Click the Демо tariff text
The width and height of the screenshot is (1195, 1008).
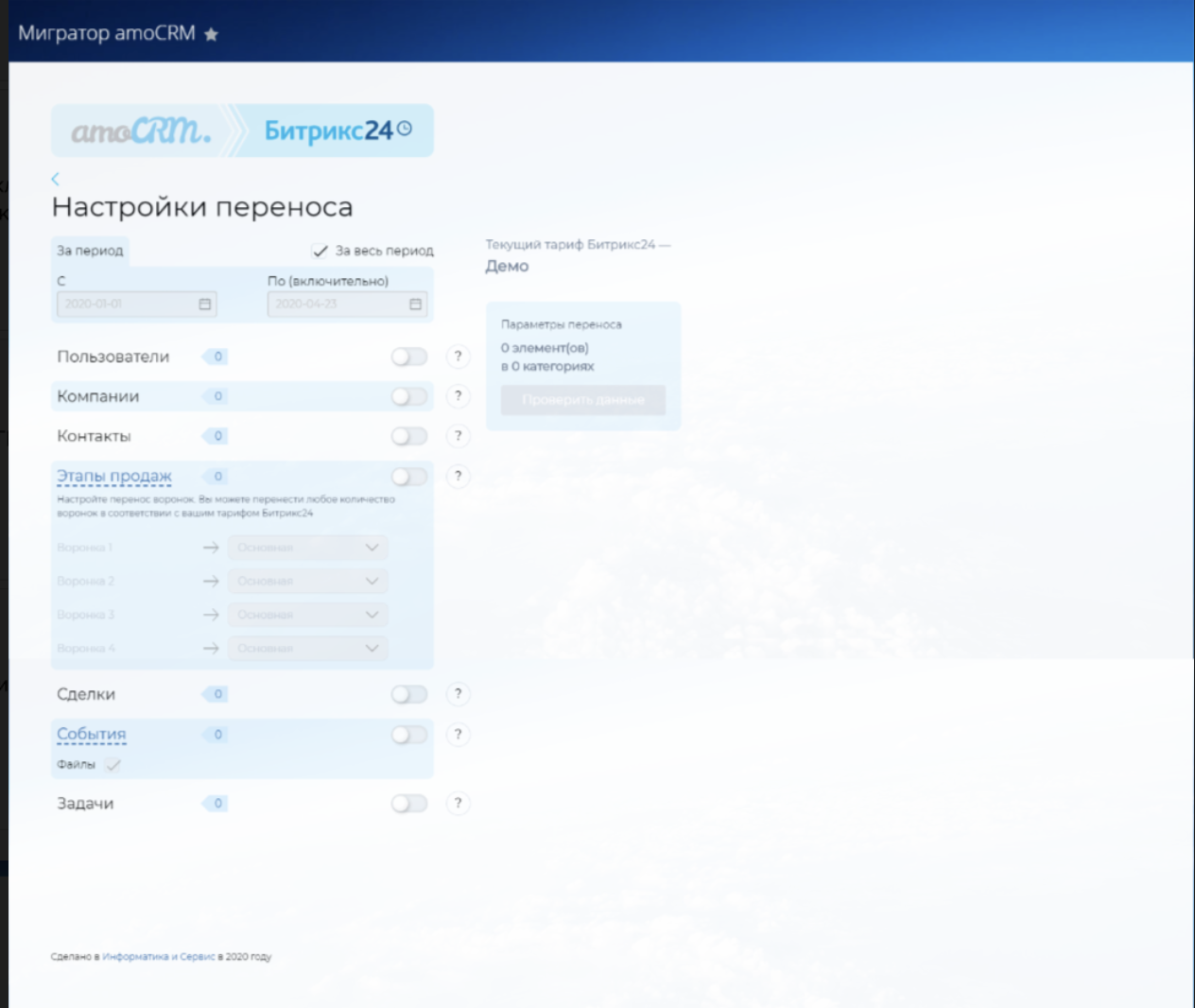(x=507, y=266)
